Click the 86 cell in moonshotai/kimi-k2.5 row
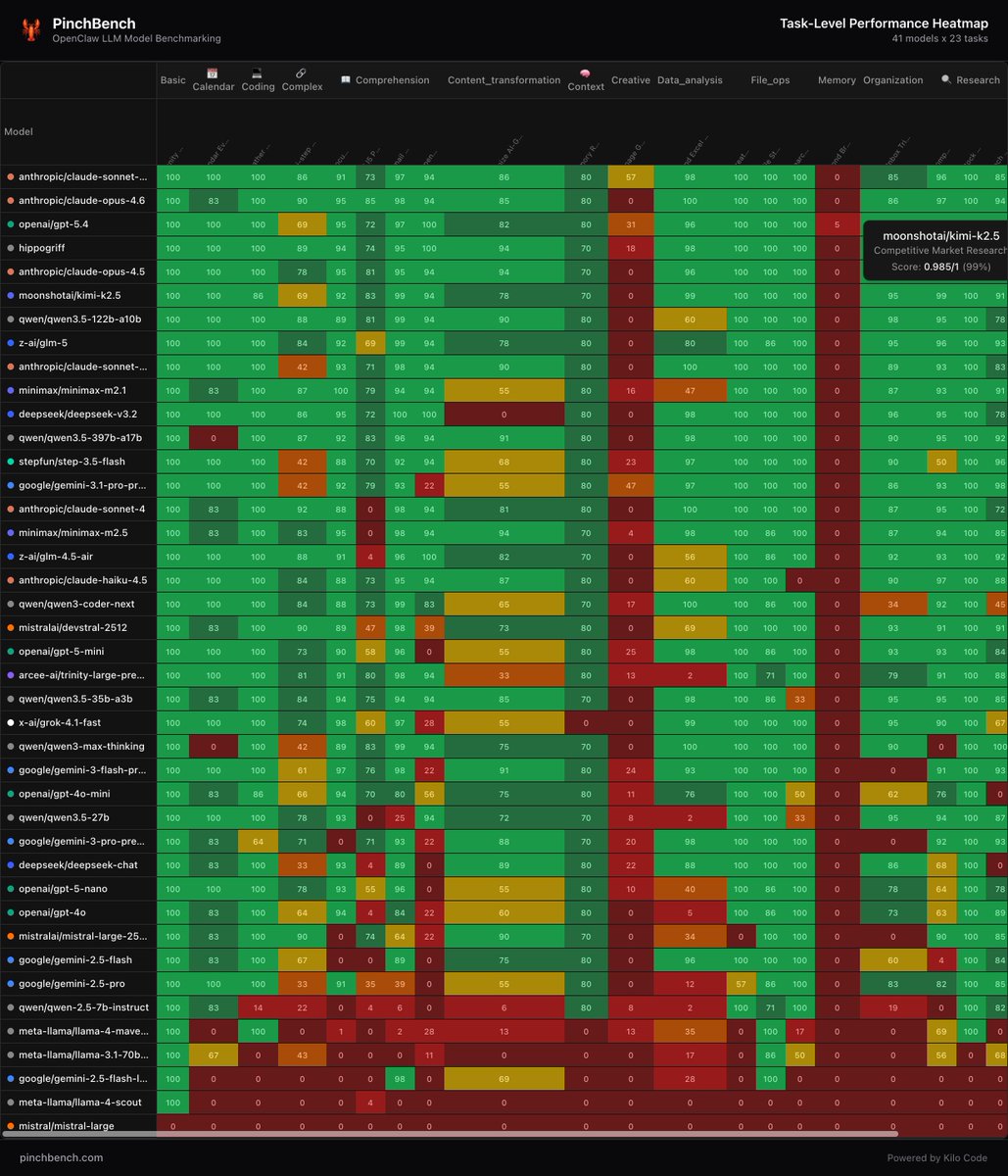This screenshot has width=1008, height=1176. (x=258, y=295)
